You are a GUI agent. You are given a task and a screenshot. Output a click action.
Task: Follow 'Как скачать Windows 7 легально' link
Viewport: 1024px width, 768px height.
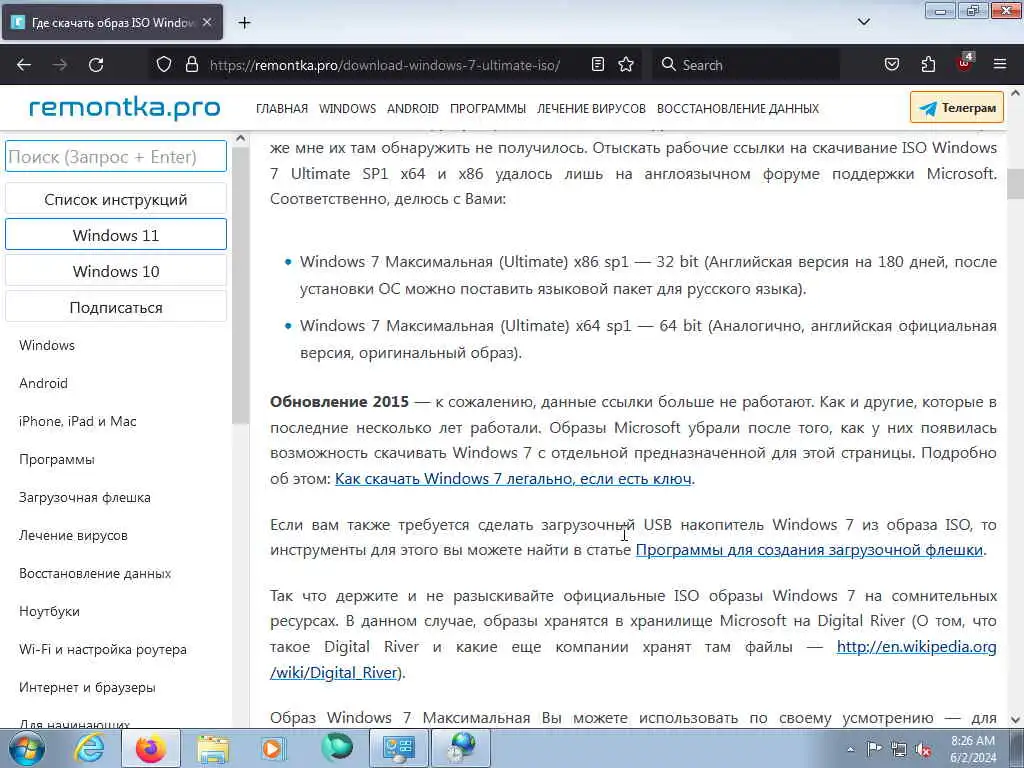513,479
